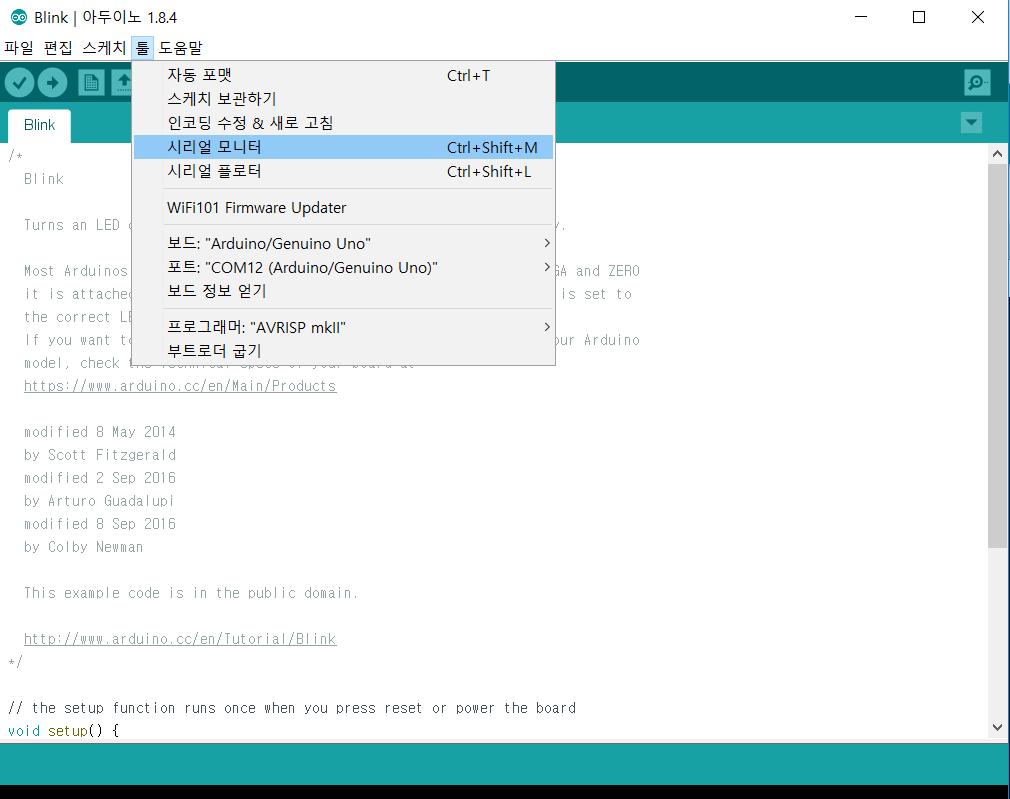Click the "modified 2 Sep 2016" line
The width and height of the screenshot is (1010, 799).
tap(100, 477)
